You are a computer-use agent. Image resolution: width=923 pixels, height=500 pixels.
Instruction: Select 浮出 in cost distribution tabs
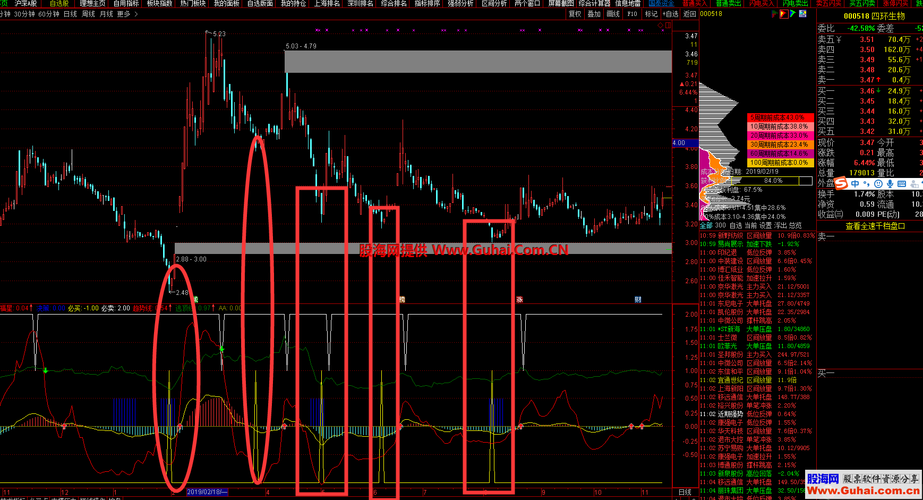click(780, 226)
